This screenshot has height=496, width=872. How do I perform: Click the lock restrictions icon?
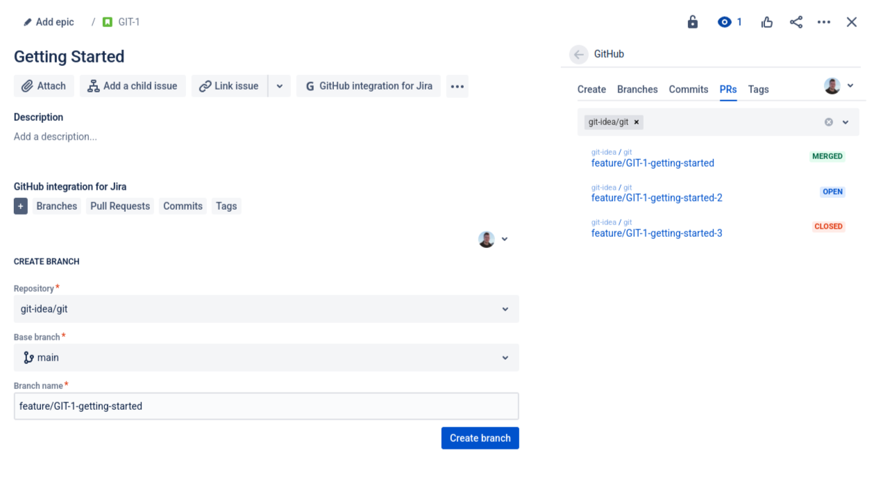[692, 22]
